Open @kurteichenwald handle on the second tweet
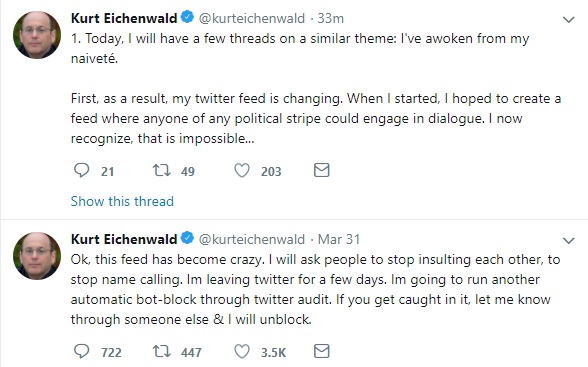The width and height of the screenshot is (588, 367). pos(252,239)
